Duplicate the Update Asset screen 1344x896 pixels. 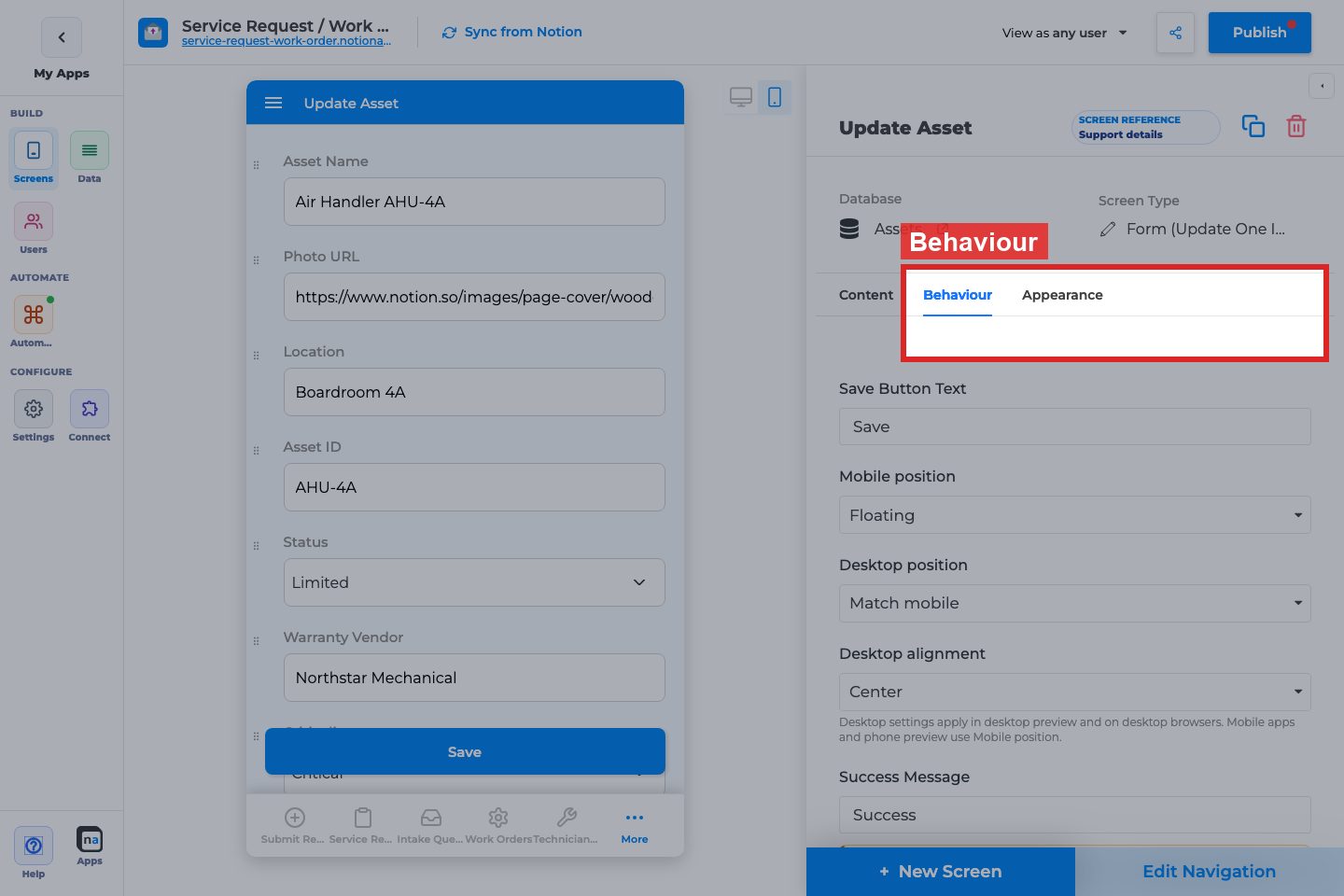pos(1253,126)
